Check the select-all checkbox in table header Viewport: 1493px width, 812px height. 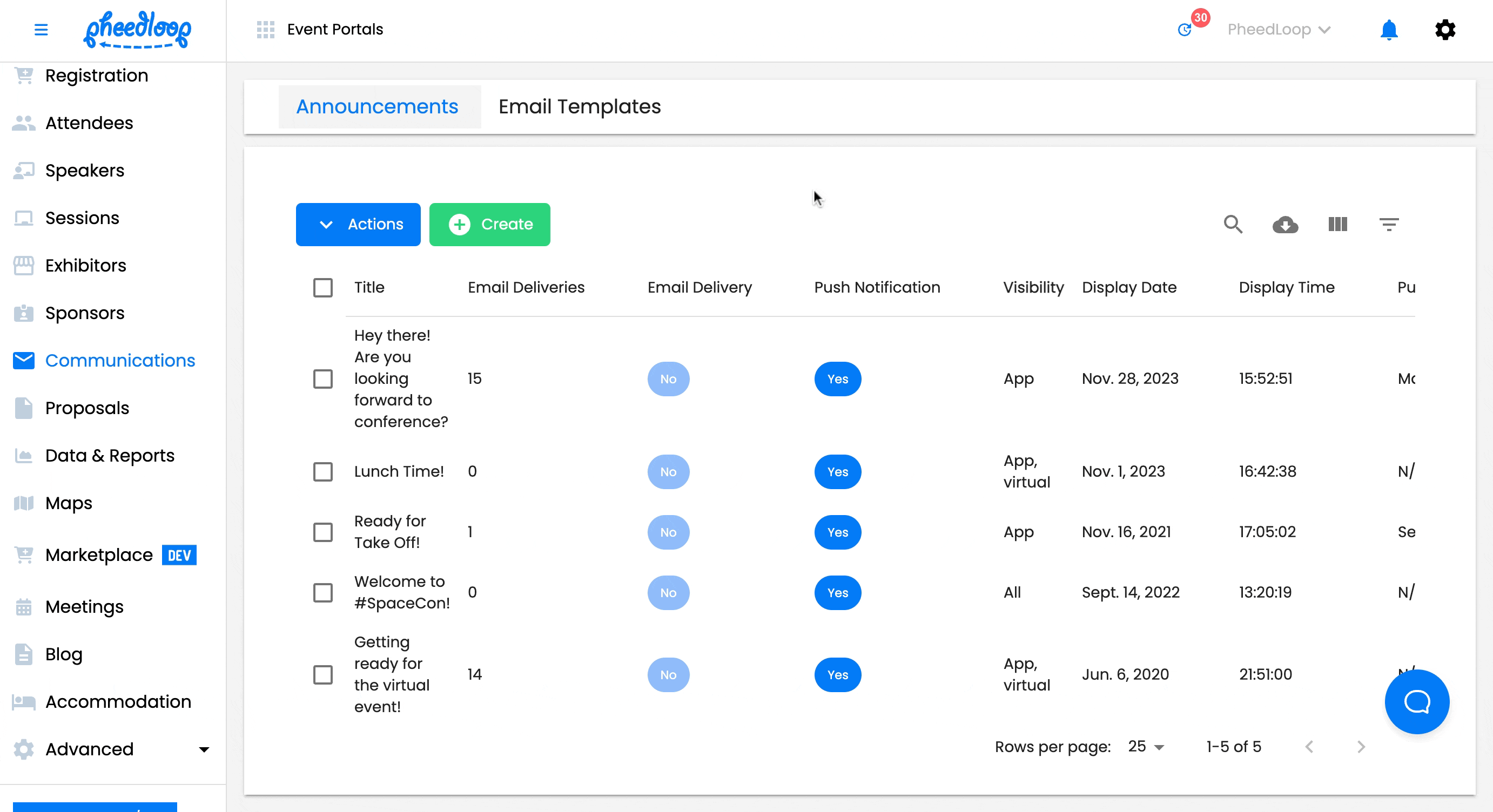(x=323, y=287)
